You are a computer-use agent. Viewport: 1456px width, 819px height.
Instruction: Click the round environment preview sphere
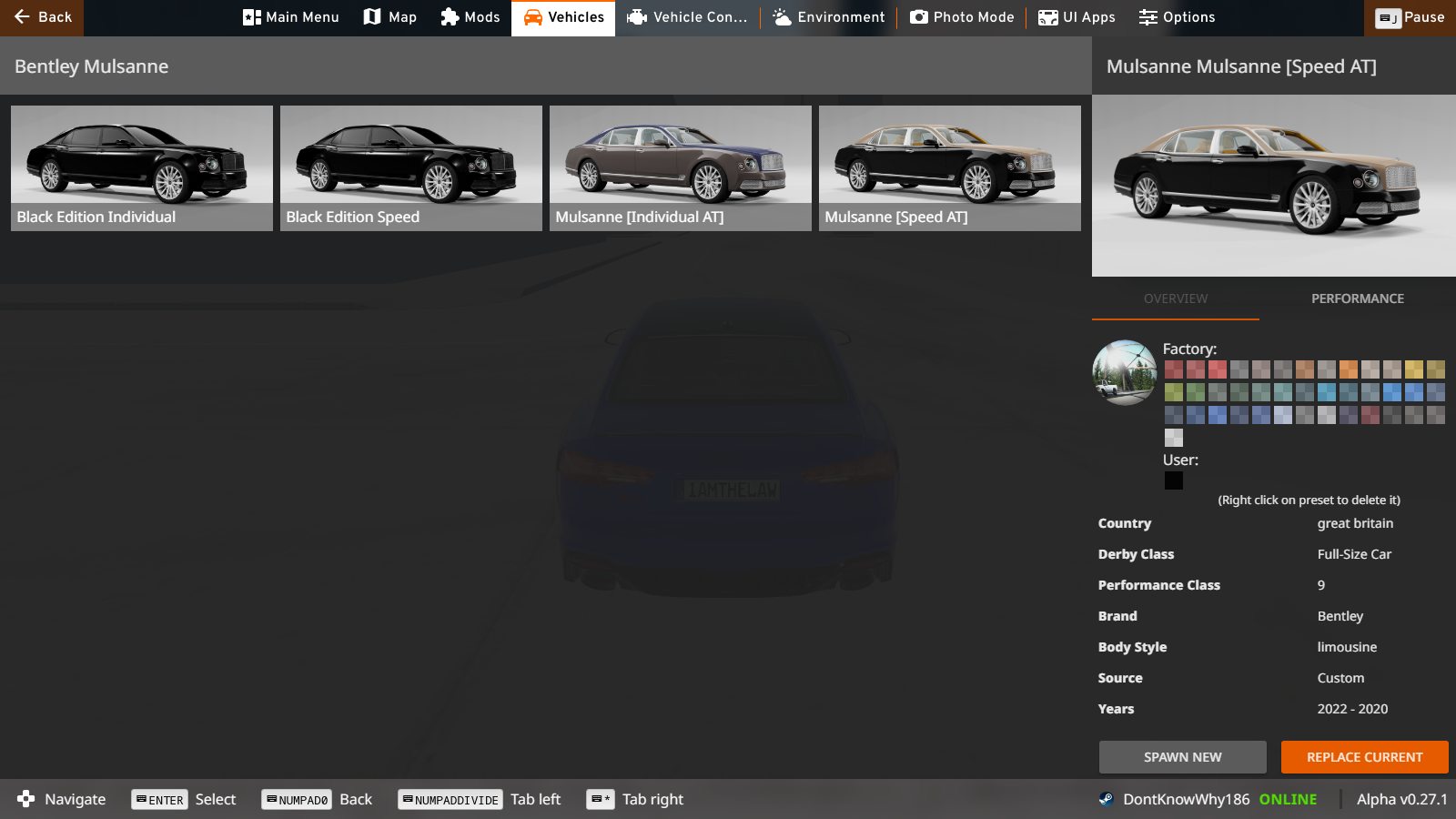click(x=1125, y=372)
